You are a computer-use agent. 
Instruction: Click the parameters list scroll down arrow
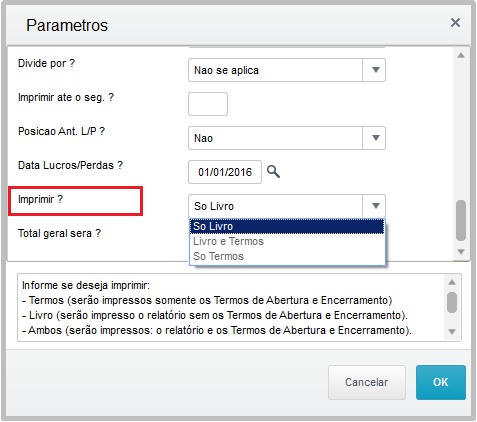click(x=461, y=252)
